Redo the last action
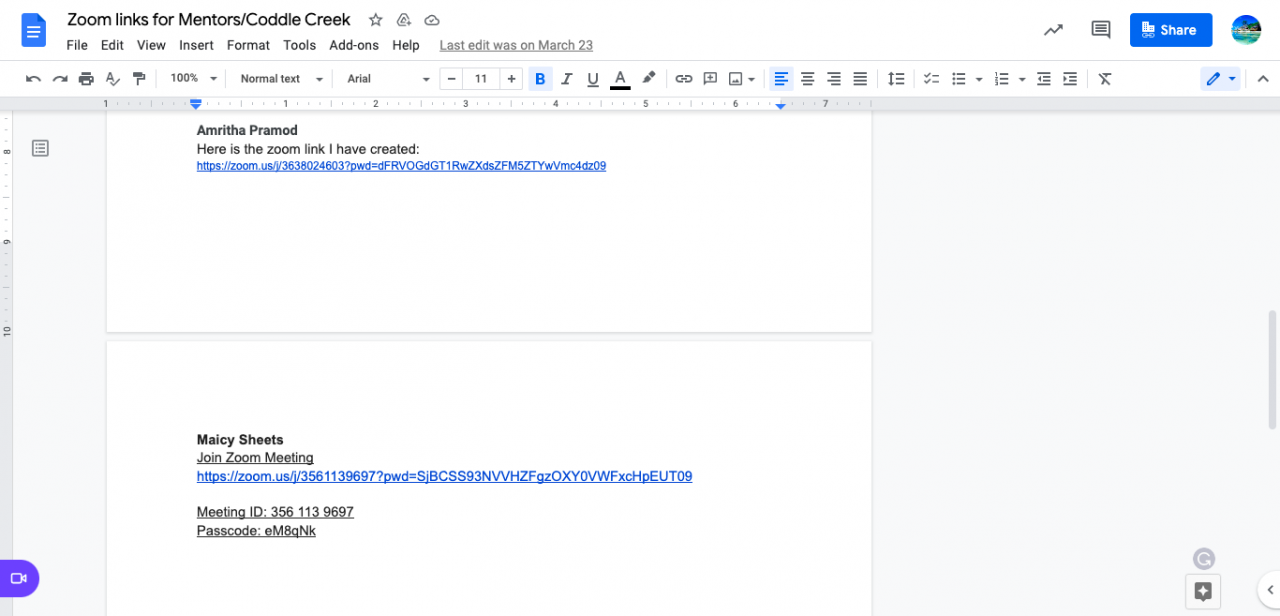The height and width of the screenshot is (616, 1280). (60, 79)
